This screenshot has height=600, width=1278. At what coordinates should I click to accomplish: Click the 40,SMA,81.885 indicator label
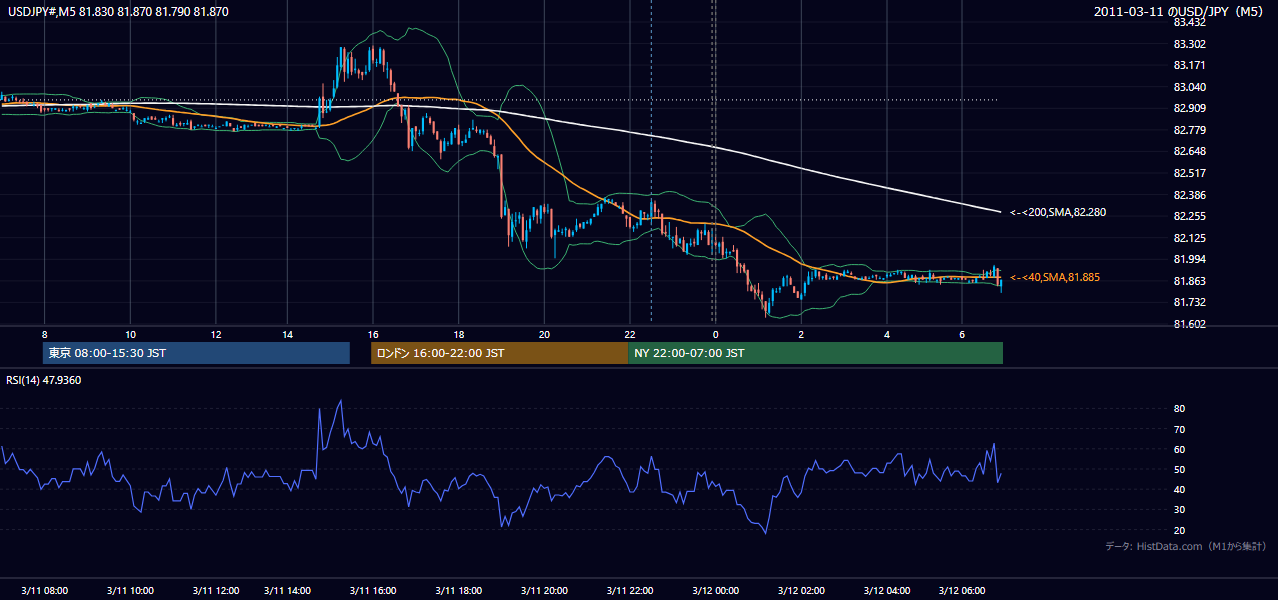[1054, 277]
